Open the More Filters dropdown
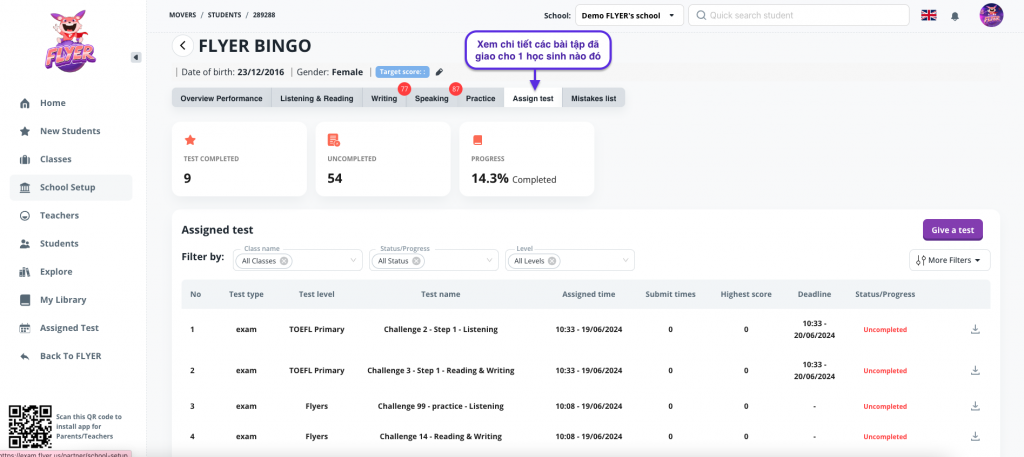The image size is (1024, 457). click(x=949, y=260)
